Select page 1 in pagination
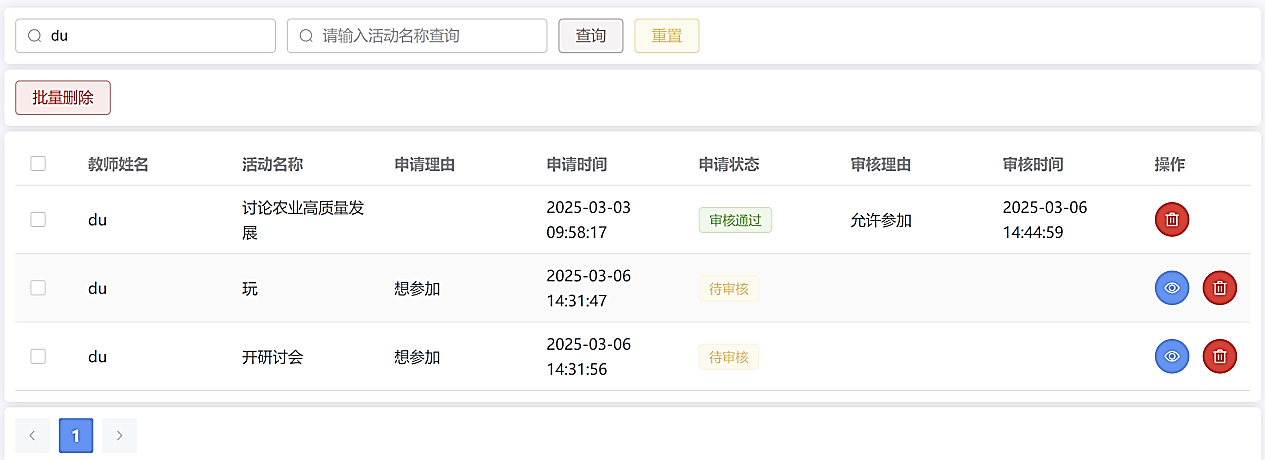The image size is (1265, 460). [x=76, y=436]
